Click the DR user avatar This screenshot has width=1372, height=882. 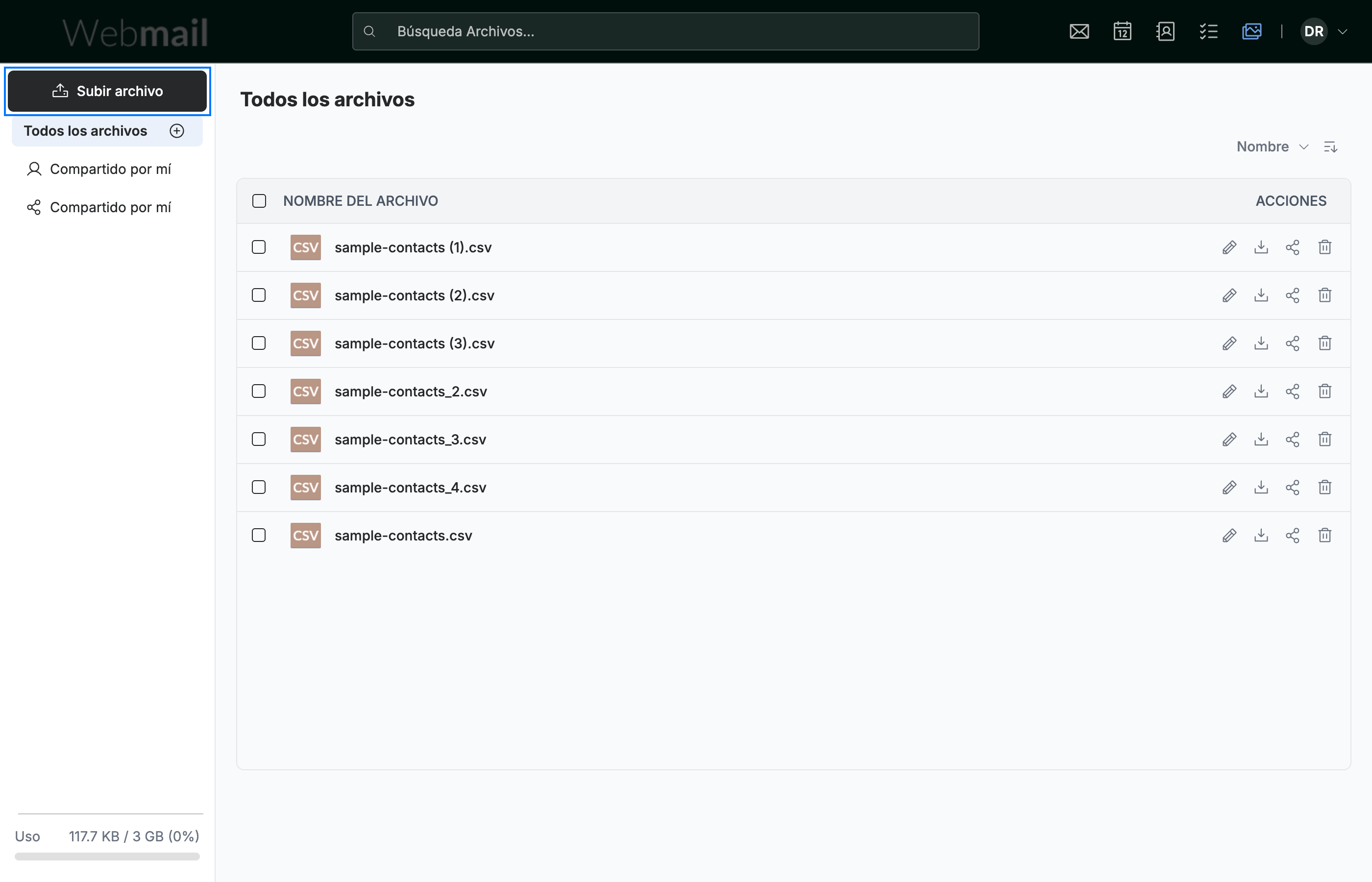pos(1314,31)
